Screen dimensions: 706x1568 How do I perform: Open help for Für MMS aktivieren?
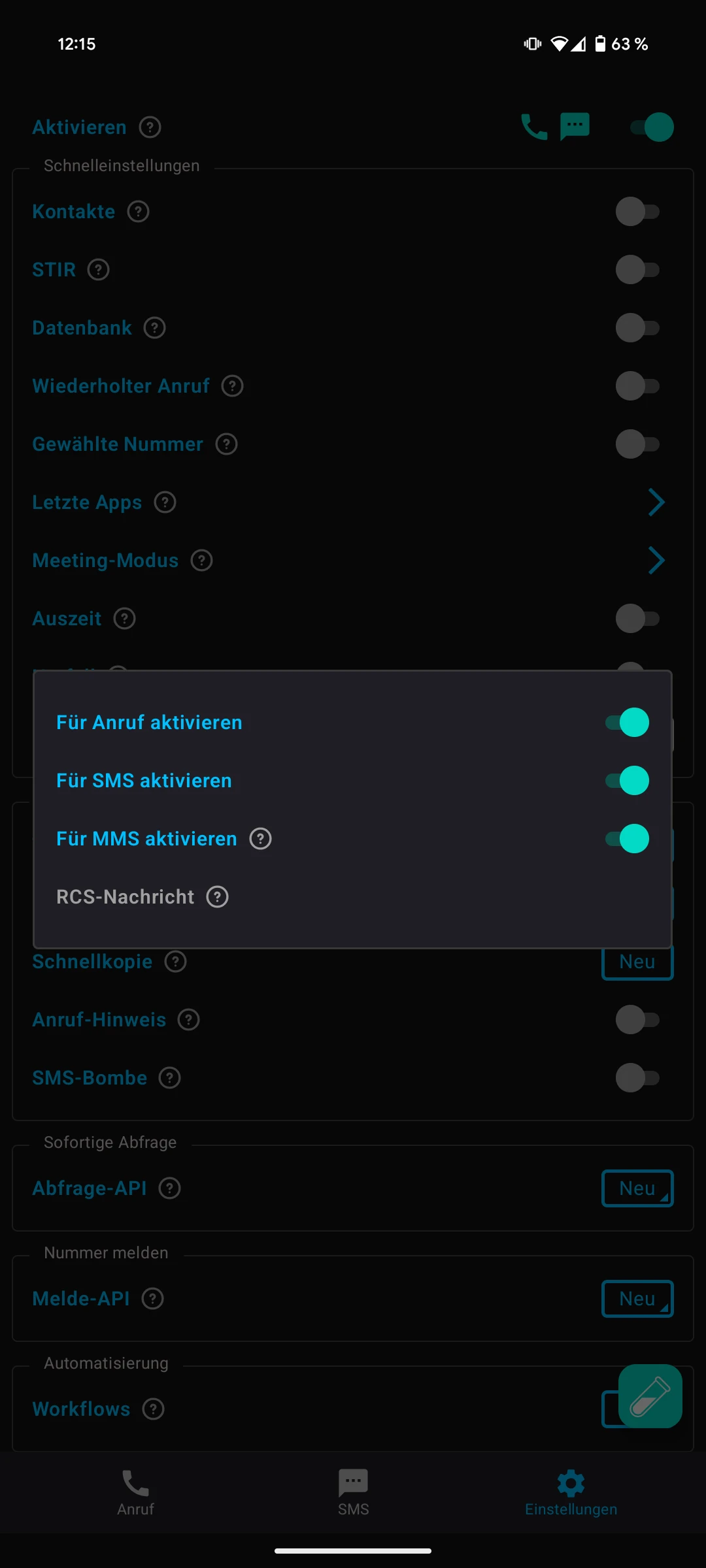click(260, 838)
